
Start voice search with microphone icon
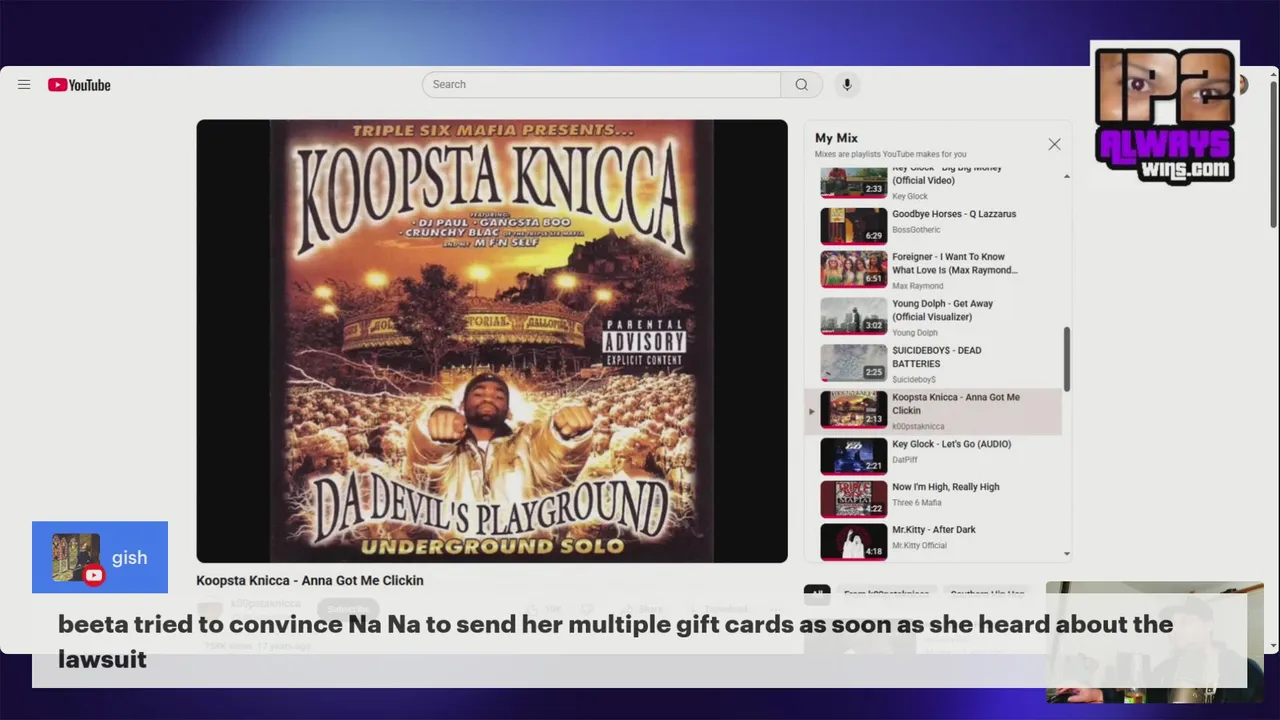click(x=847, y=85)
